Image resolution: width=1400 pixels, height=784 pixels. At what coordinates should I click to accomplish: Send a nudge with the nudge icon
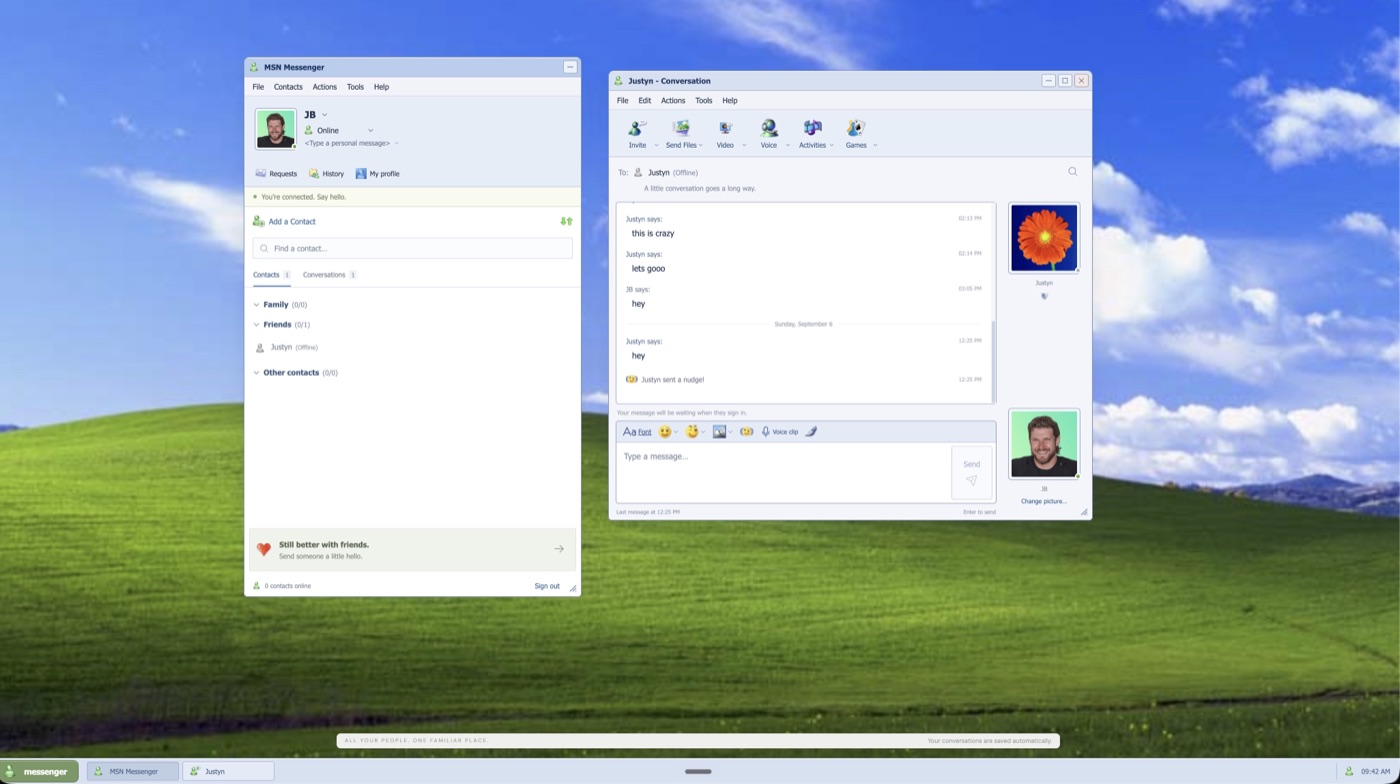point(746,432)
